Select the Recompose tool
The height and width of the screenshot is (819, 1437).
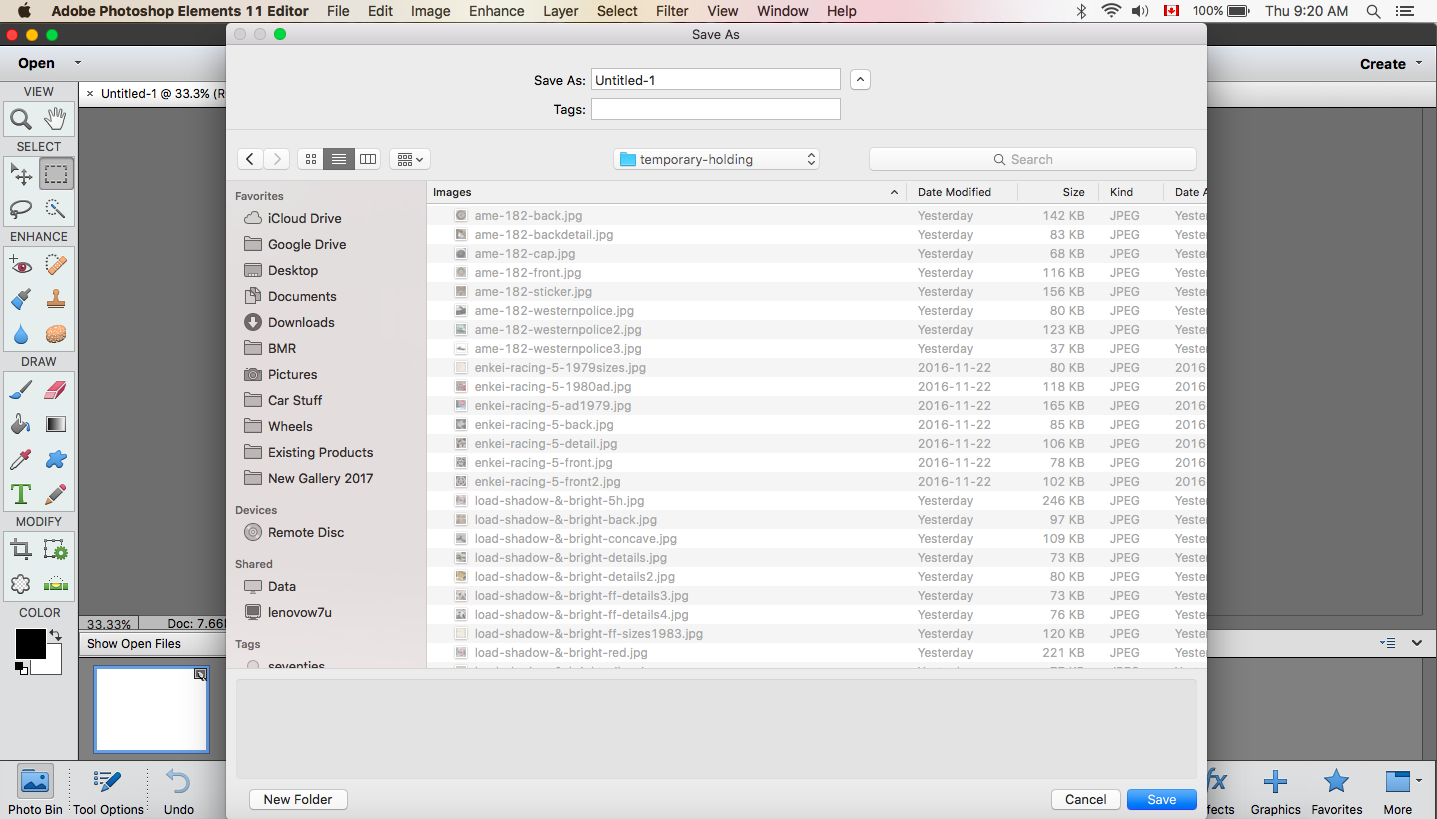56,550
